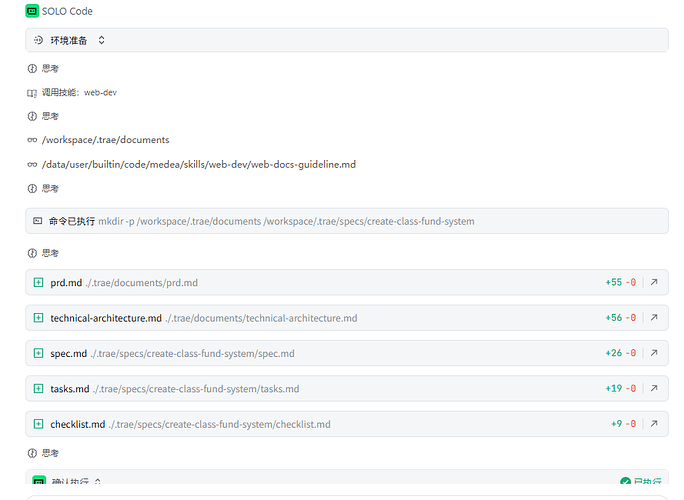Open the checklist.md file row
684x500 pixels.
[x=347, y=424]
